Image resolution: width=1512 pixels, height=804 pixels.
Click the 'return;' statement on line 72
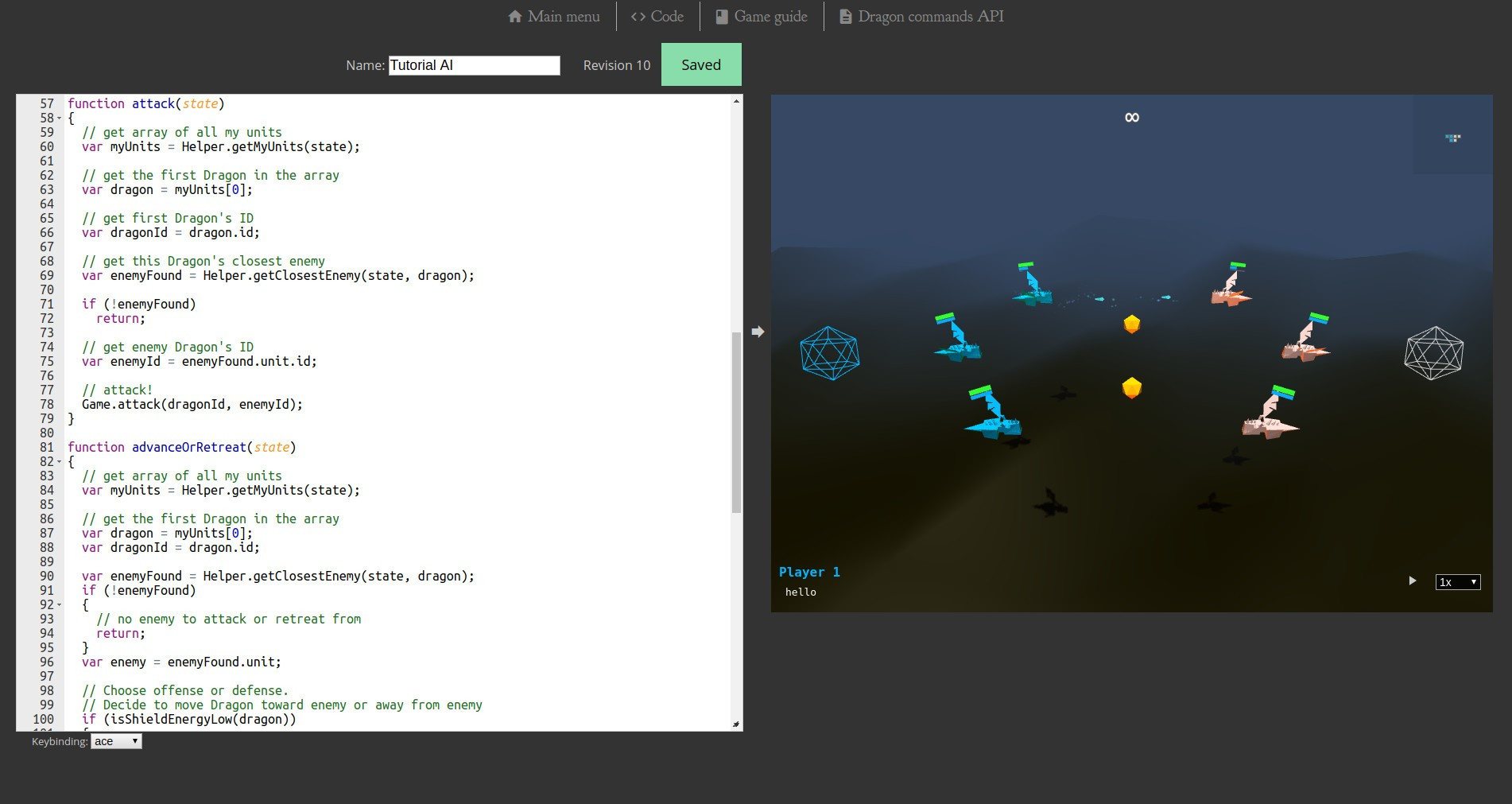[x=121, y=318]
